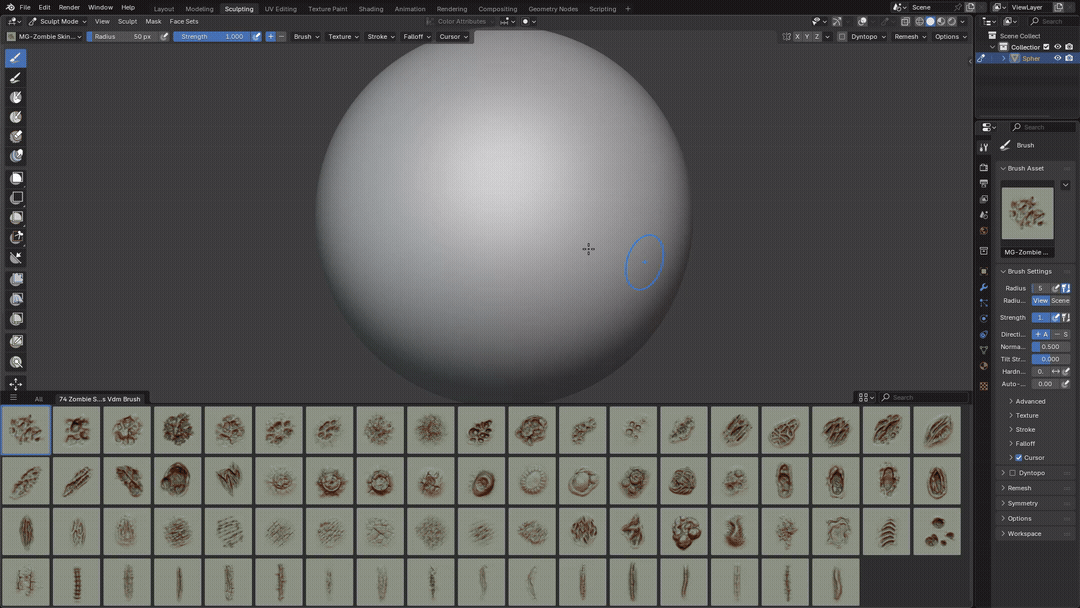Adjust the Strength slider in tool header
The width and height of the screenshot is (1080, 608).
[211, 36]
